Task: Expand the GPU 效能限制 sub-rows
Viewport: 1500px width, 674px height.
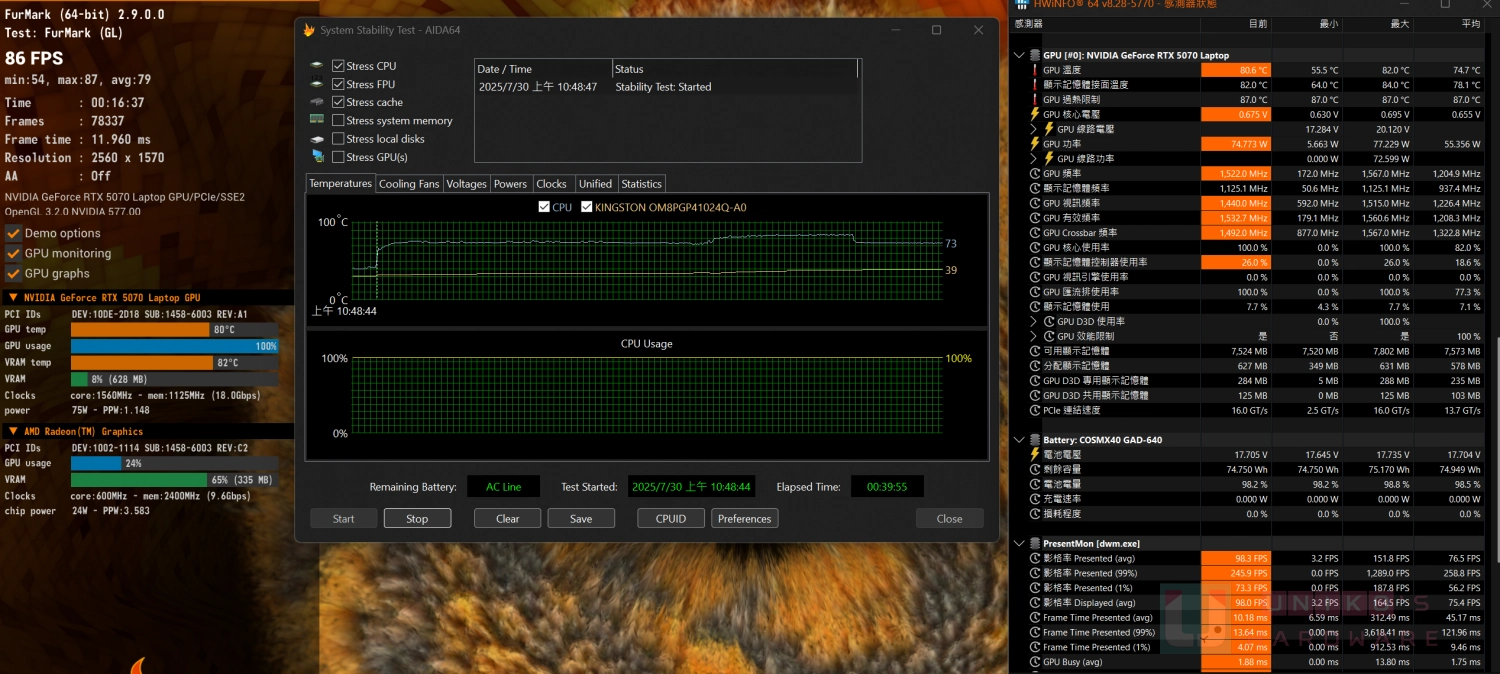Action: (x=1034, y=336)
